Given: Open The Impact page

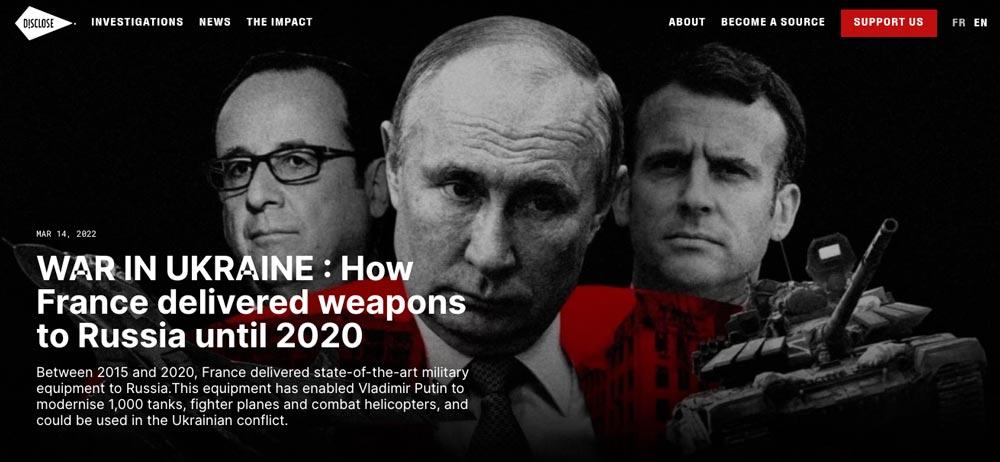Looking at the screenshot, I should coord(279,22).
